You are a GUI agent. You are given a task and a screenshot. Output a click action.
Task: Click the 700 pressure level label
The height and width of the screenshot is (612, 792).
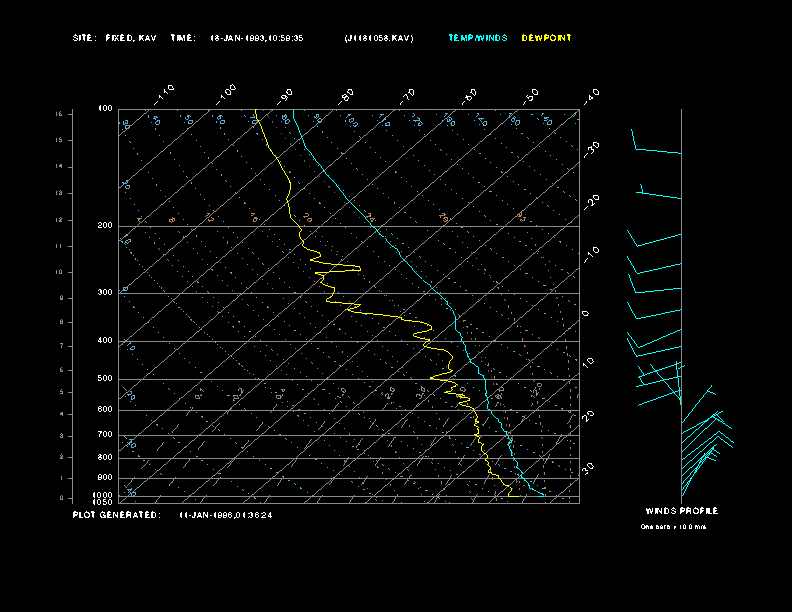tap(105, 434)
